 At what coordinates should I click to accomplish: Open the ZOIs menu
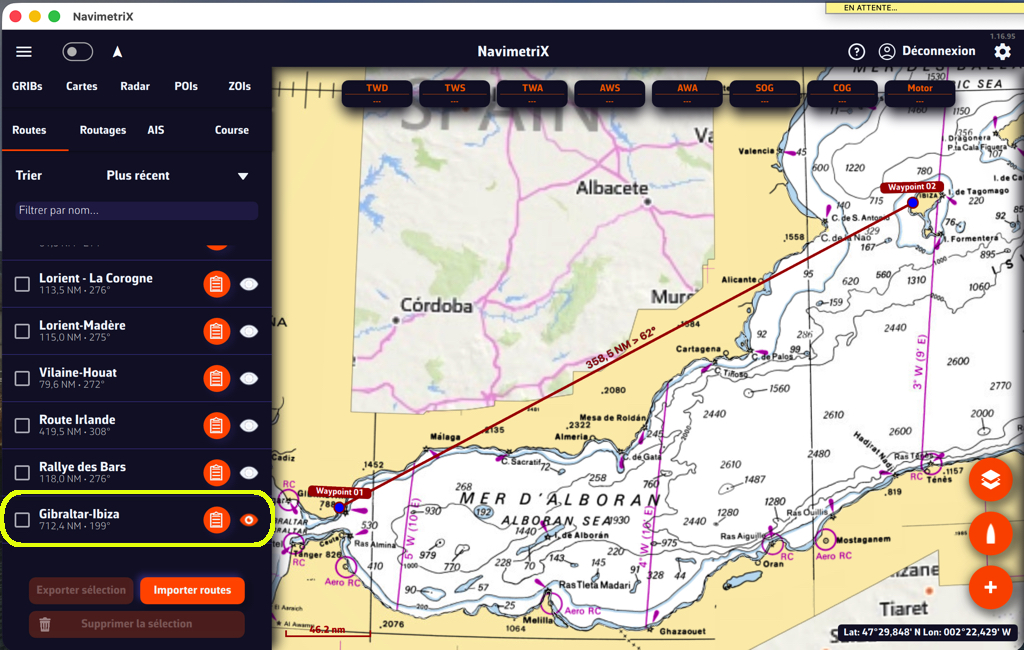coord(240,86)
